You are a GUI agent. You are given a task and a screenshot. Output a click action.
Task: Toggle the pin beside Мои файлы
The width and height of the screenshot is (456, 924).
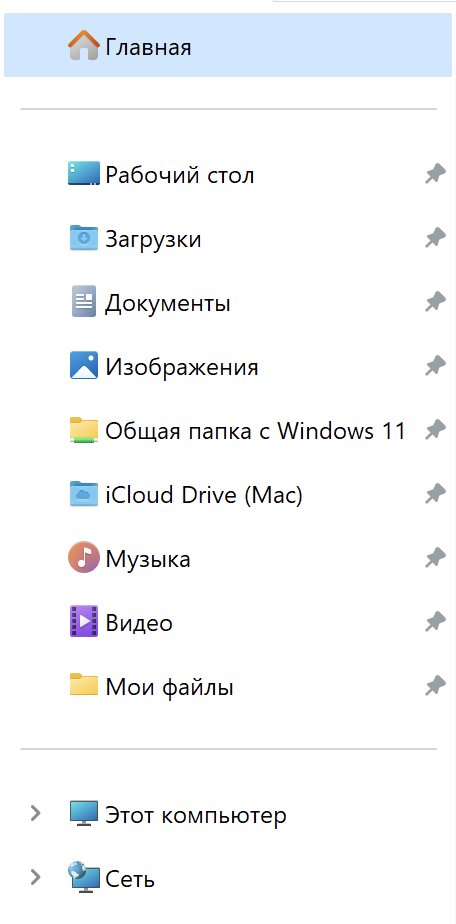click(435, 686)
